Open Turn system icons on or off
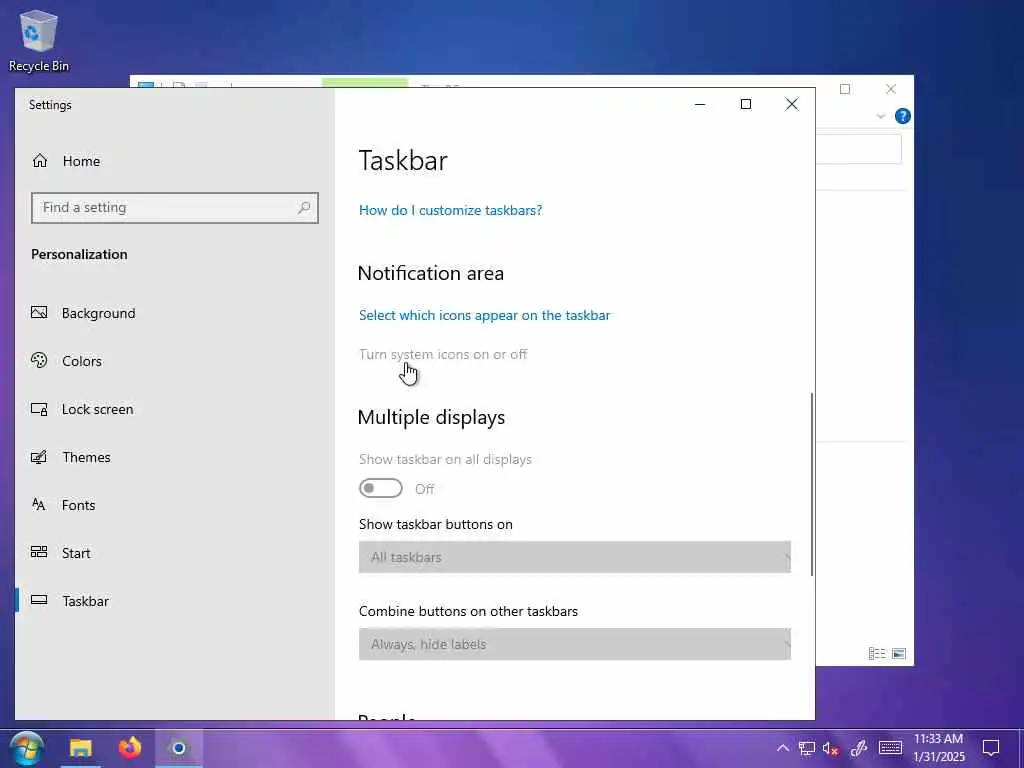This screenshot has height=768, width=1024. pos(443,355)
